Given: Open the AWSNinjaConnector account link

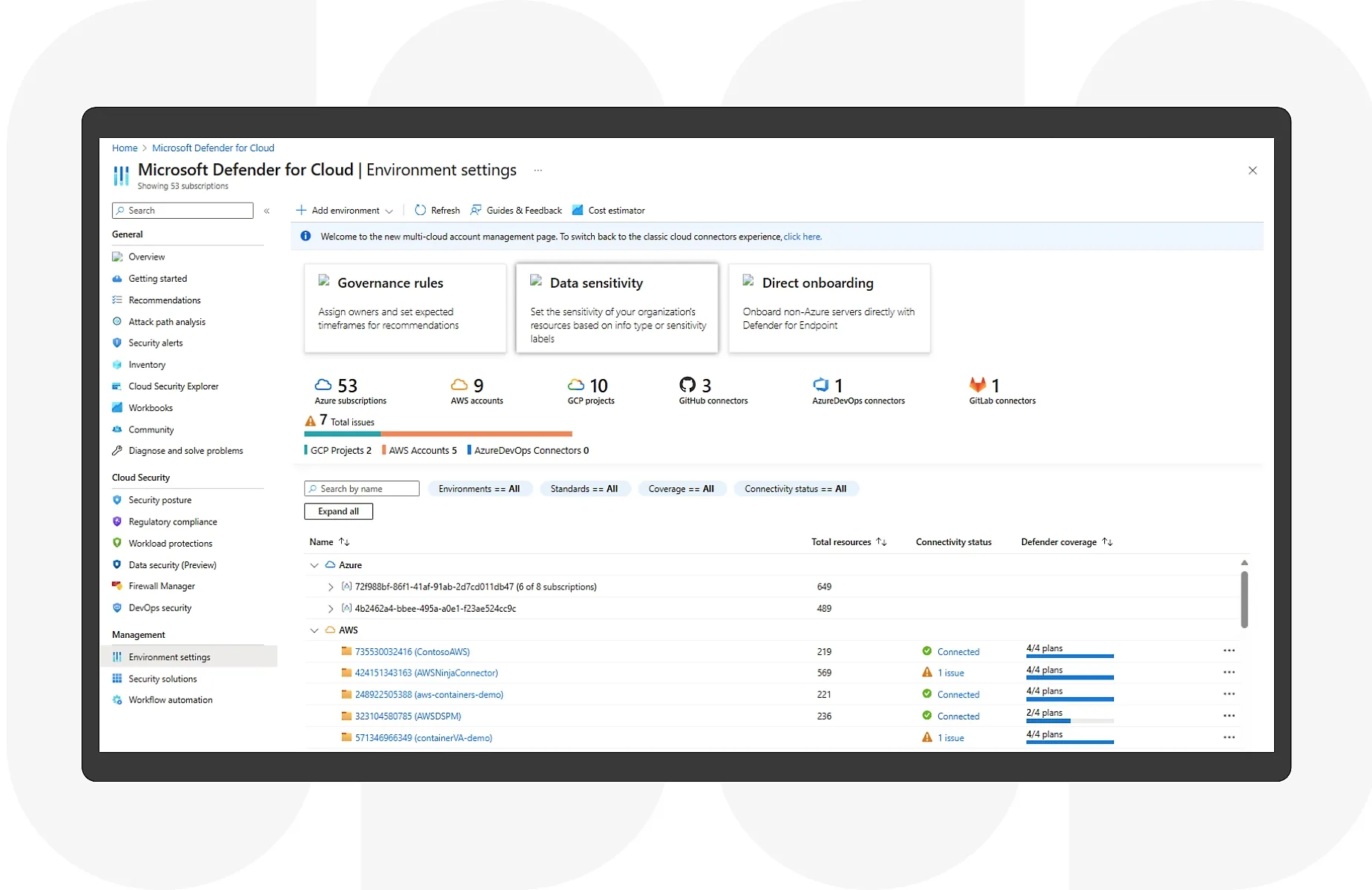Looking at the screenshot, I should [426, 673].
